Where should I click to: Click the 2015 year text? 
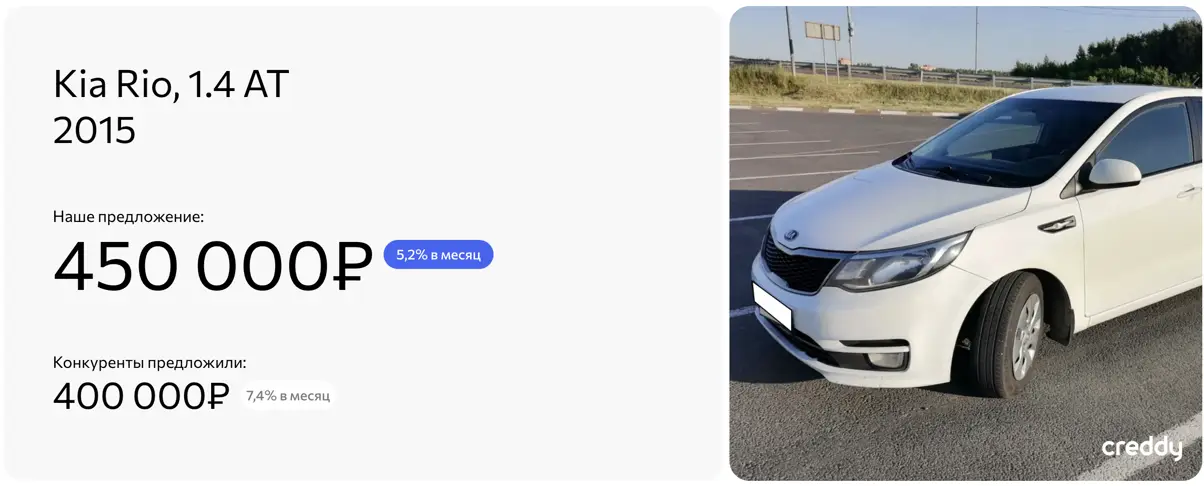point(94,130)
